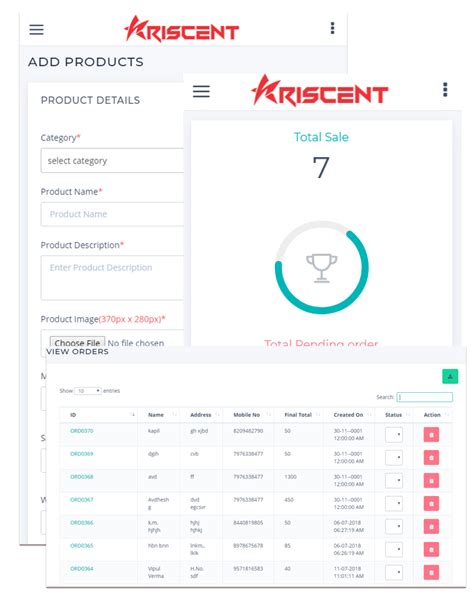Click the trophy icon under Total Sale

coord(321,268)
